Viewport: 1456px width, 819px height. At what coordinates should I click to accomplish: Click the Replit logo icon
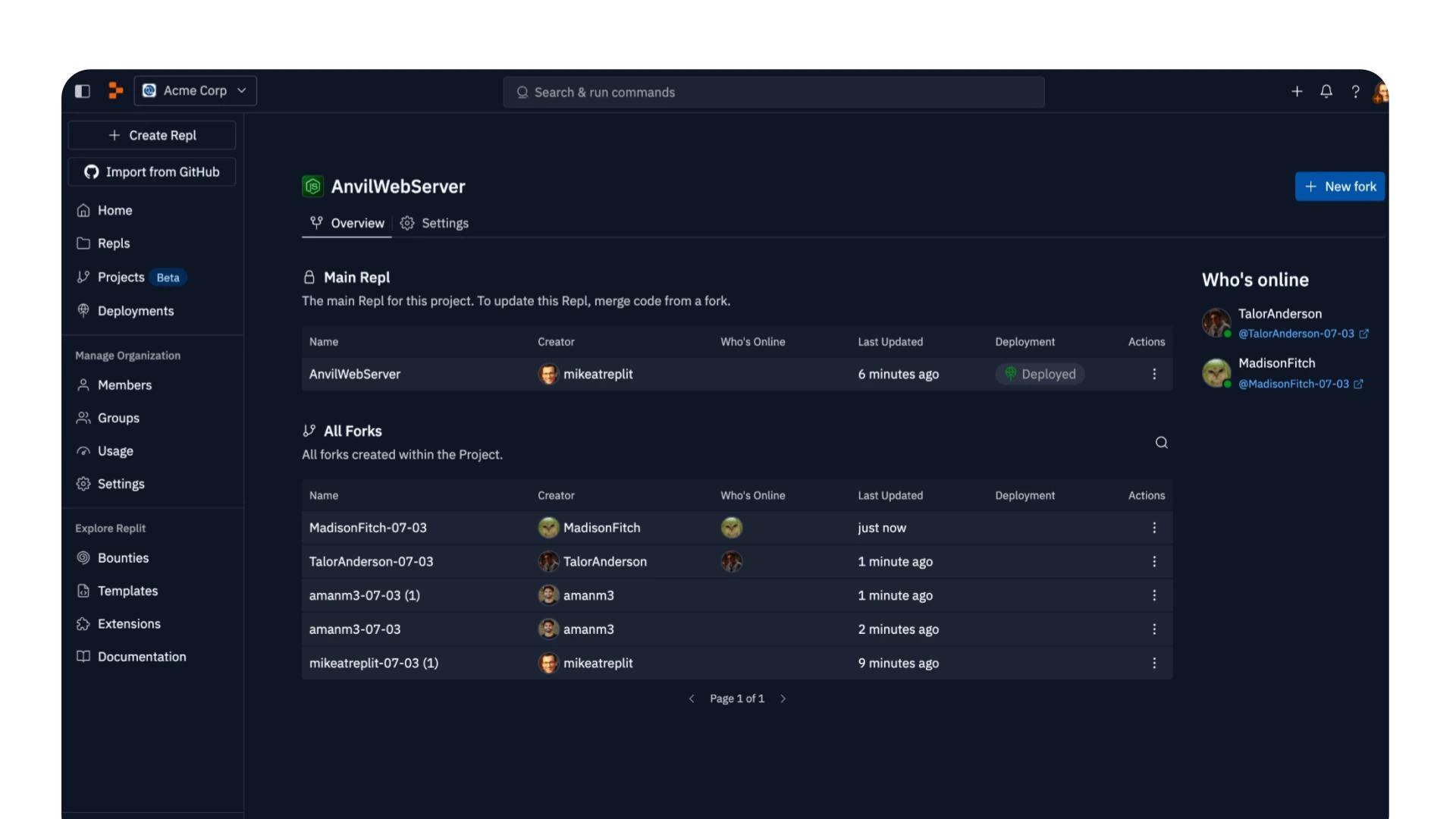[115, 91]
